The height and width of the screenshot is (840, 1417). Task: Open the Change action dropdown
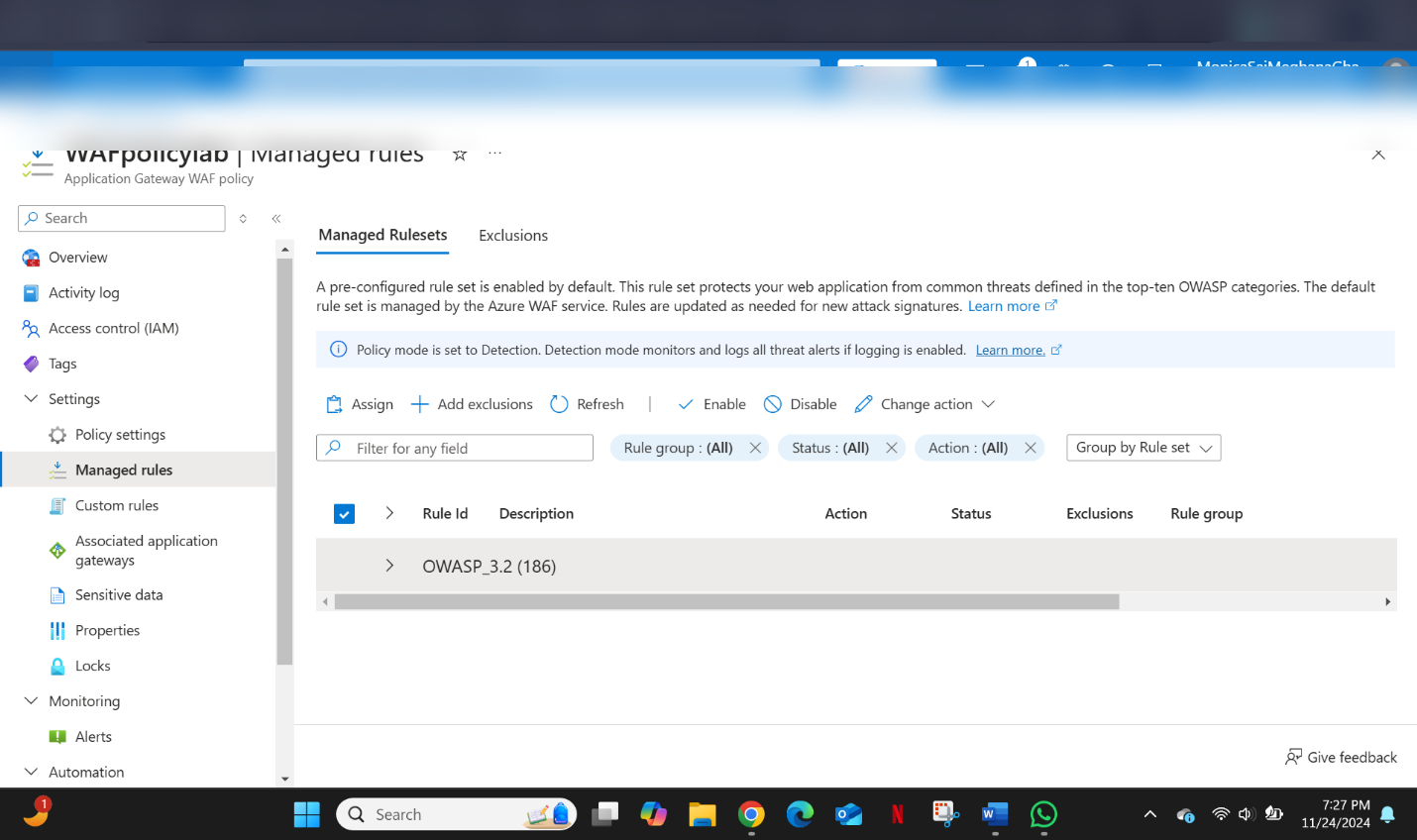(925, 404)
